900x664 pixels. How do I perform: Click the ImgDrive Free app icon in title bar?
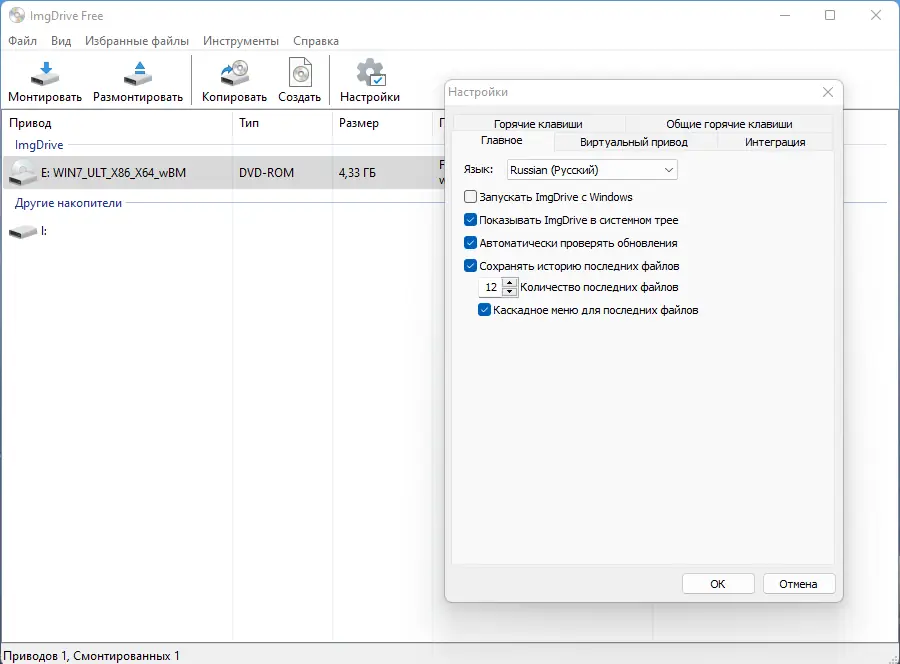click(x=17, y=15)
